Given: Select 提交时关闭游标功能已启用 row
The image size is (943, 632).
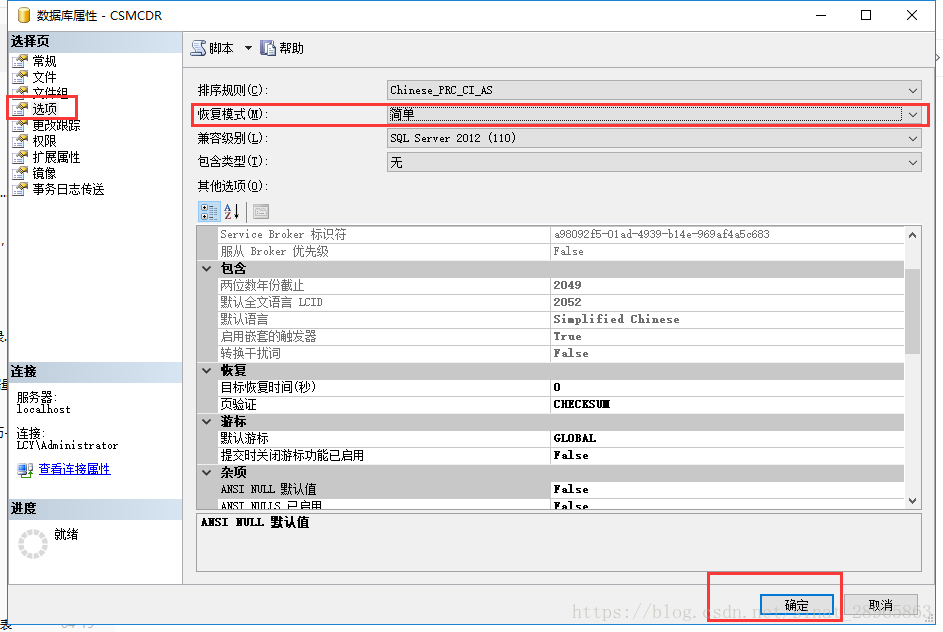Looking at the screenshot, I should tap(561, 455).
